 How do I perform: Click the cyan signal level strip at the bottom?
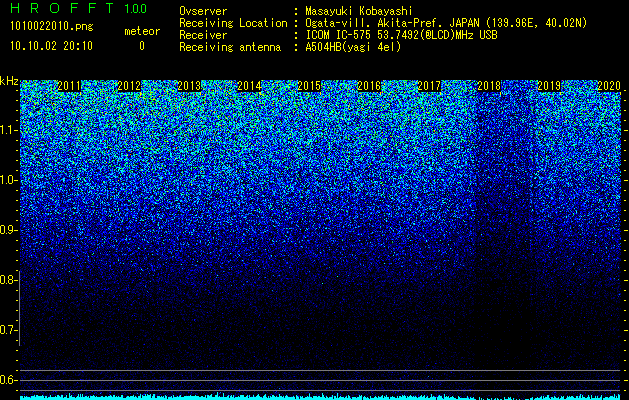320,397
